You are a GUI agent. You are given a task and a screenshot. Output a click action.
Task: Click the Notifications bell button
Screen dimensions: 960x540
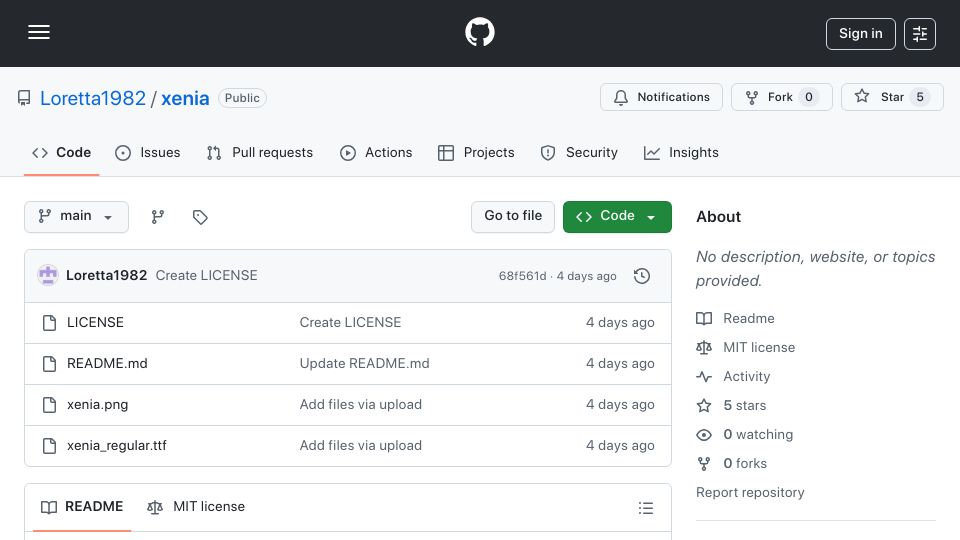coord(661,97)
